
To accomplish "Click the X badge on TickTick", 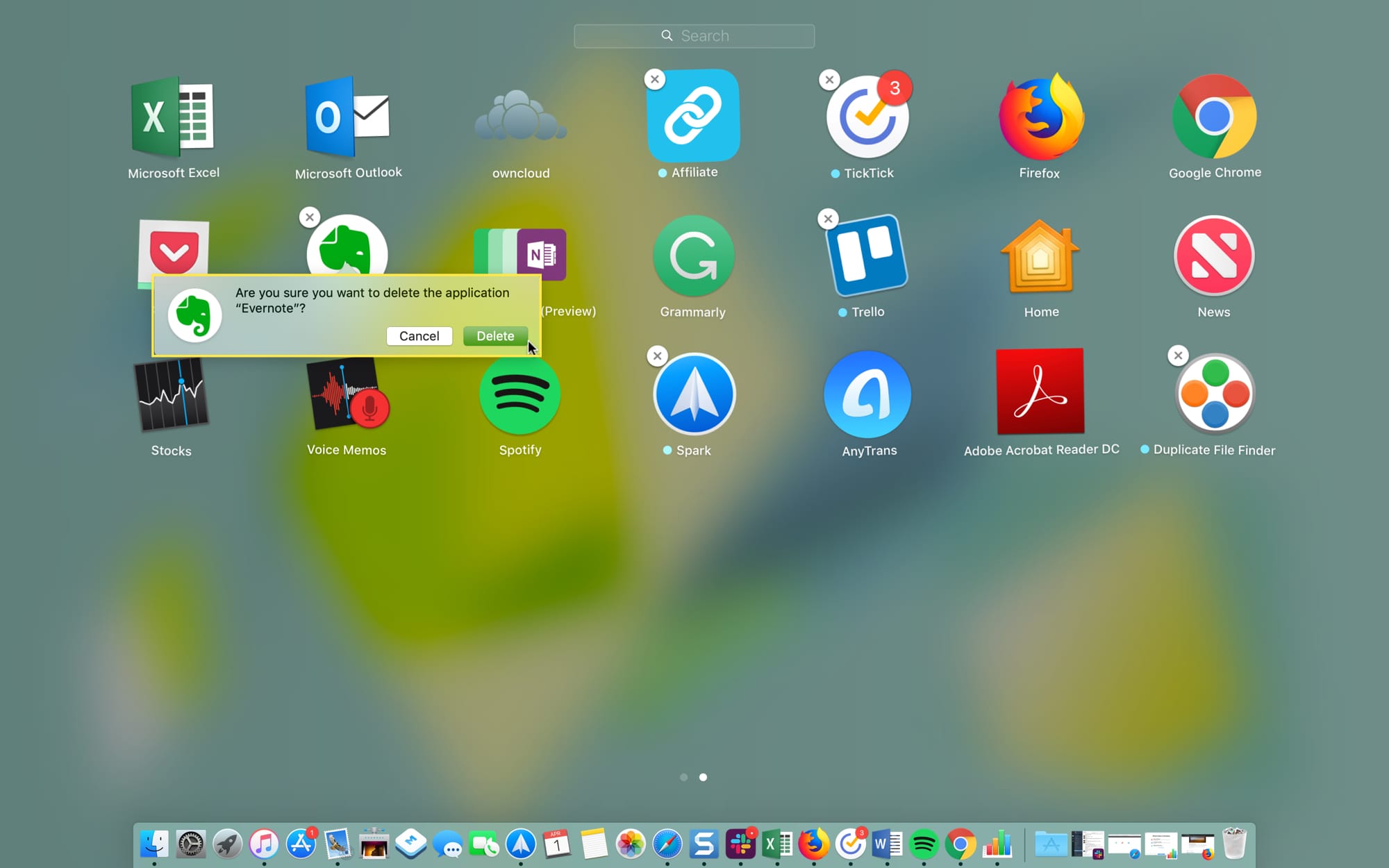I will tap(829, 80).
